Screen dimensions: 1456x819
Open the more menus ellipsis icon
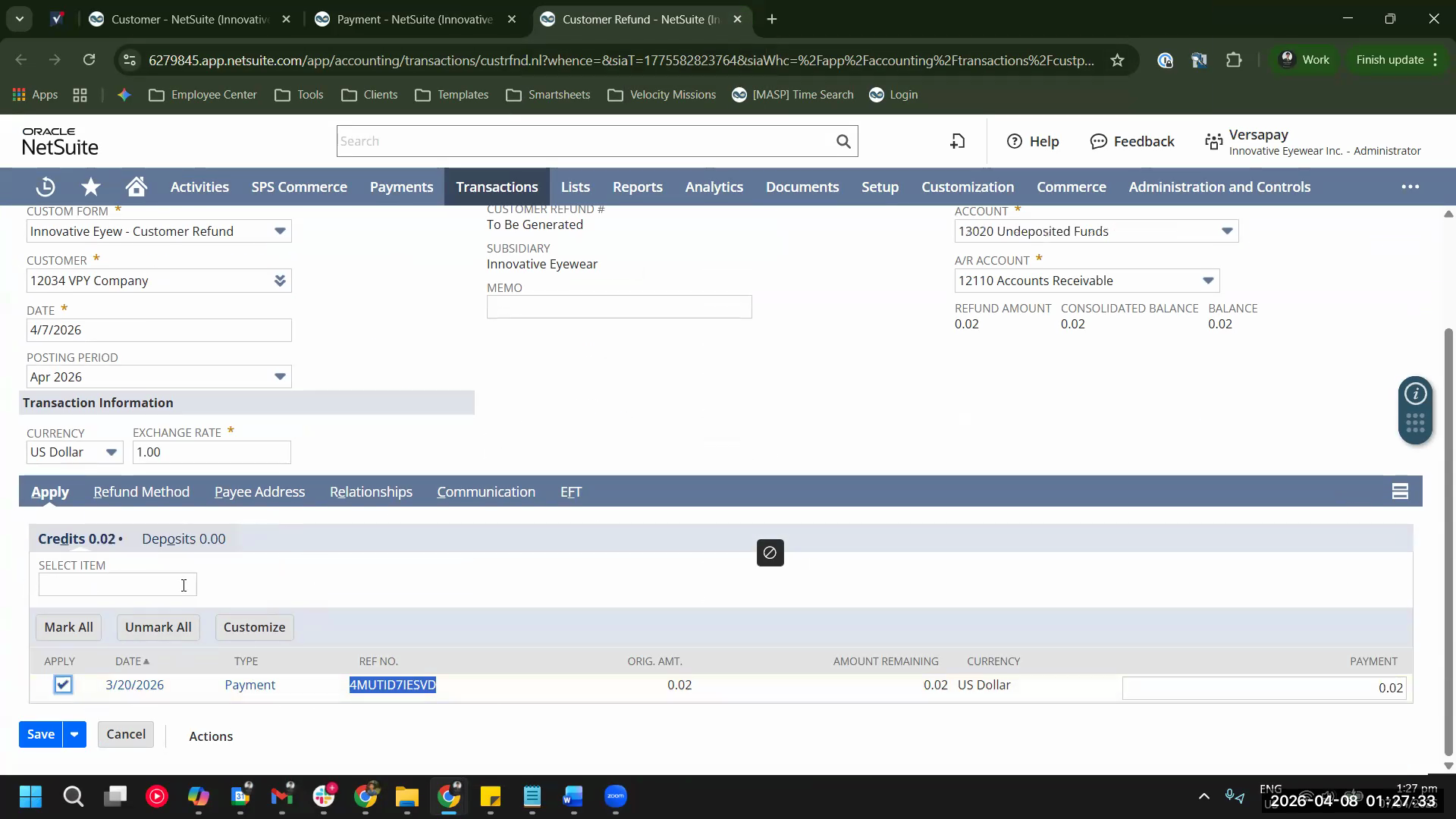pos(1410,187)
